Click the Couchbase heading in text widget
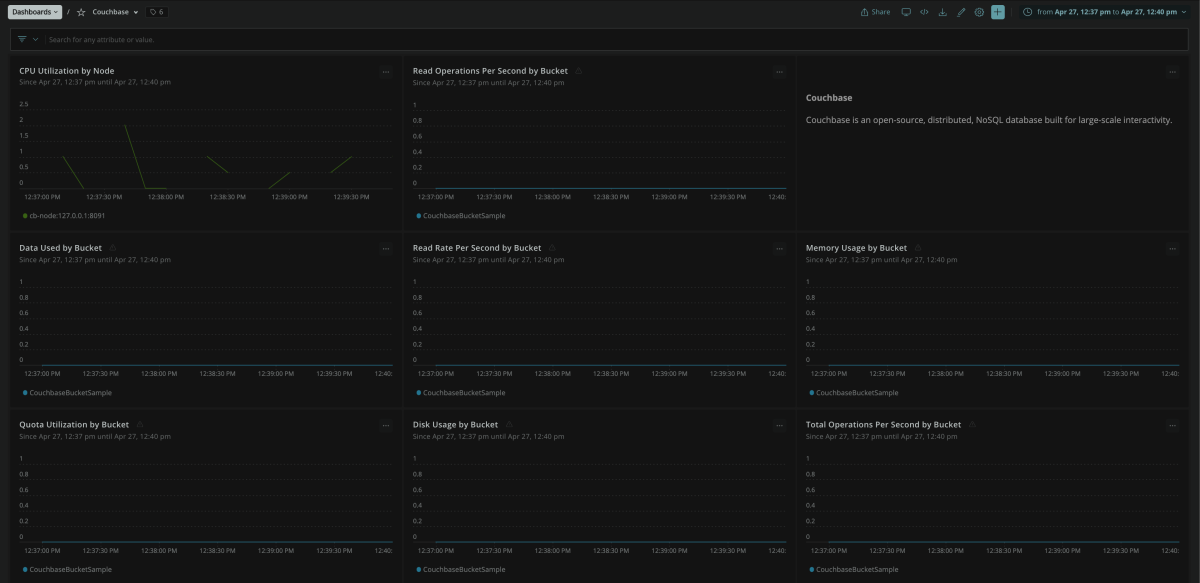 tap(829, 98)
